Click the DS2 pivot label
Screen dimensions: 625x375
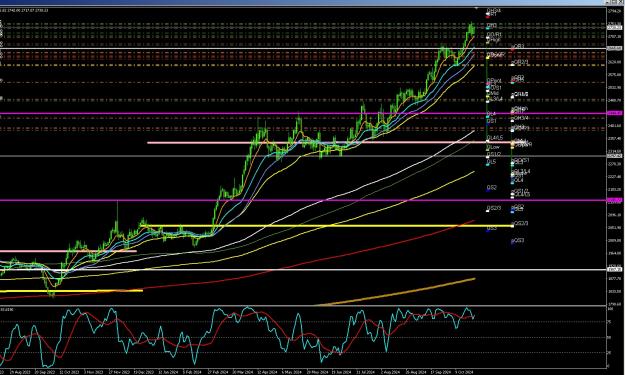pyautogui.click(x=492, y=187)
